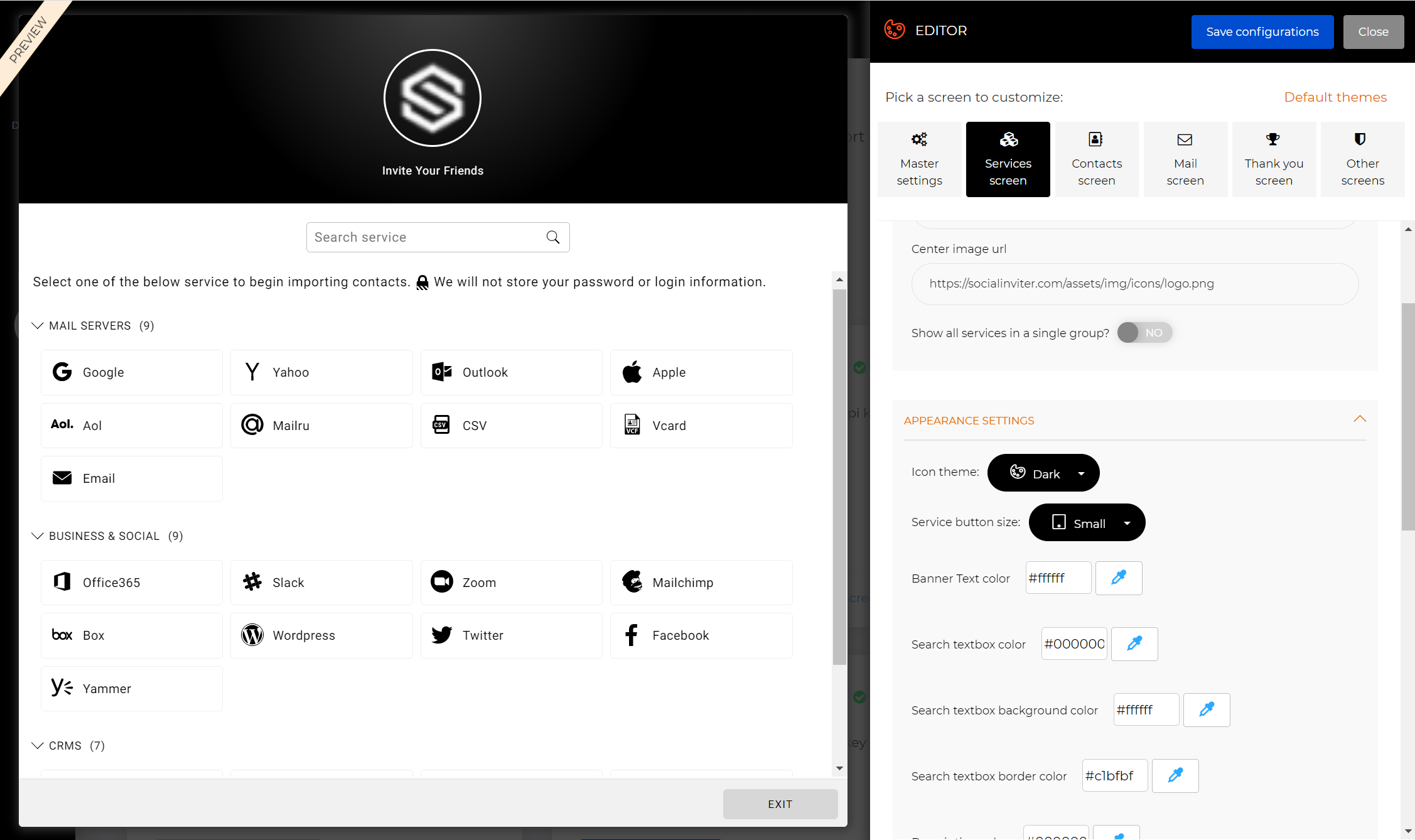Viewport: 1415px width, 840px height.
Task: Collapse the MAIL SERVERS group
Action: pyautogui.click(x=38, y=325)
